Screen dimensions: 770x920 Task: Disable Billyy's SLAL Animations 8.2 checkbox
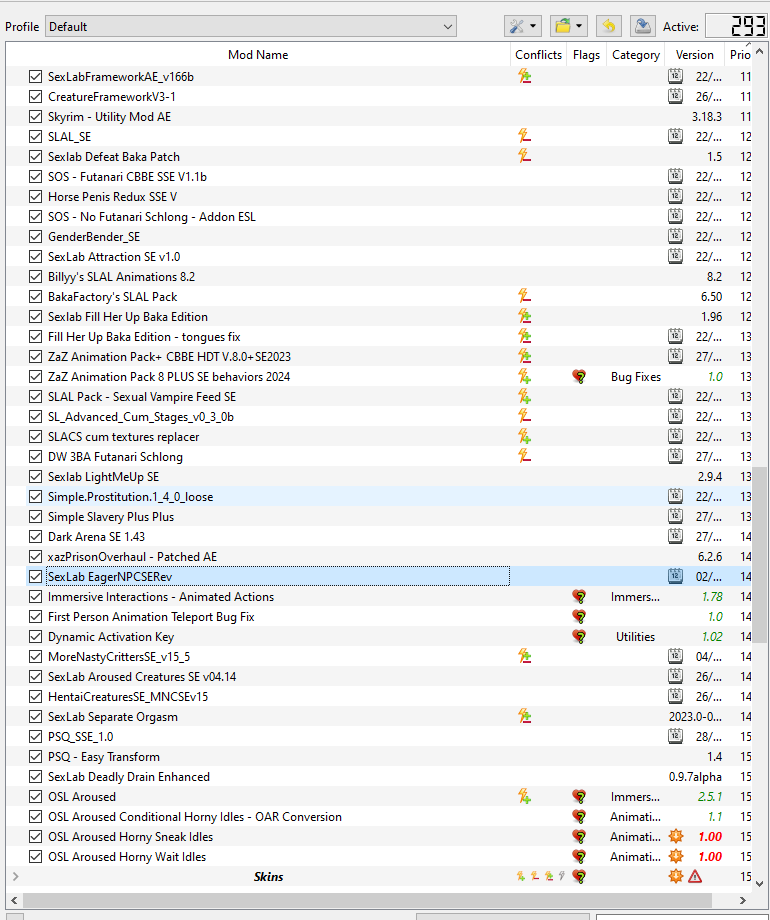(x=35, y=276)
